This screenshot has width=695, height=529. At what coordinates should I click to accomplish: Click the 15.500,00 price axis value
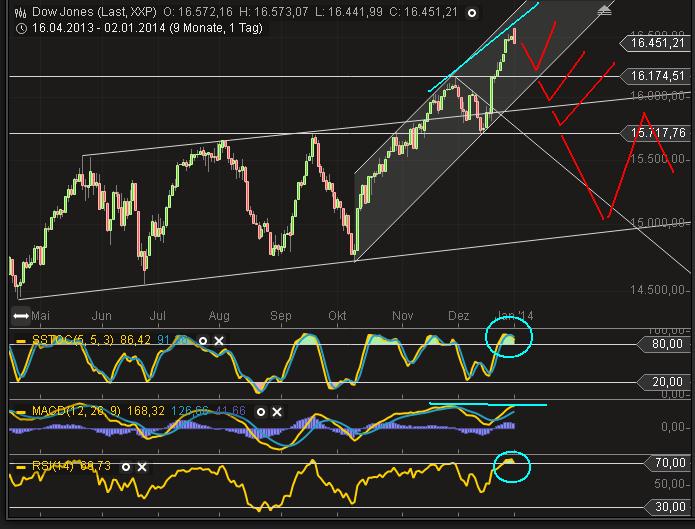tap(658, 159)
